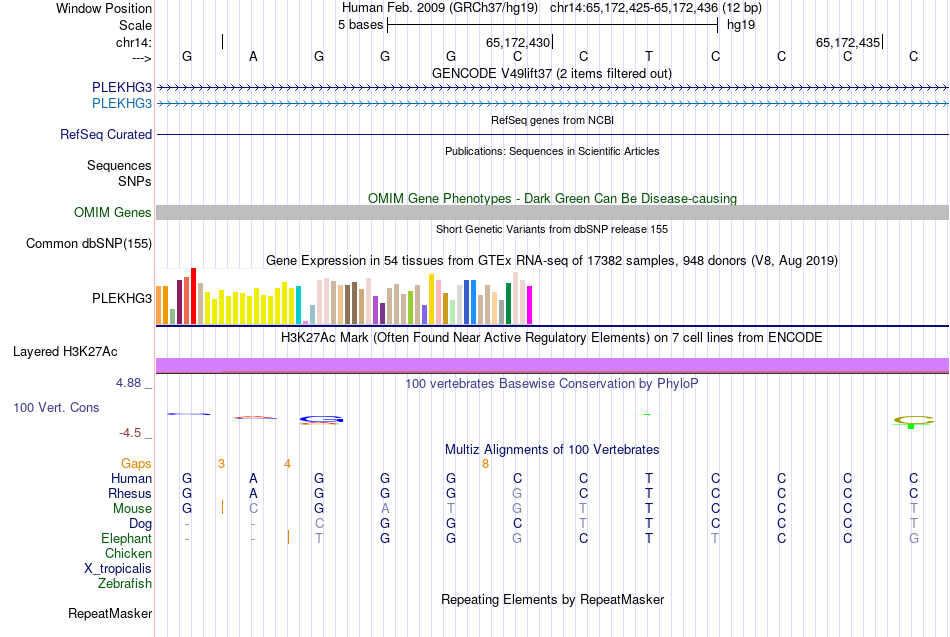
Task: Click the H3K27Ac Mark track title
Action: [x=551, y=338]
